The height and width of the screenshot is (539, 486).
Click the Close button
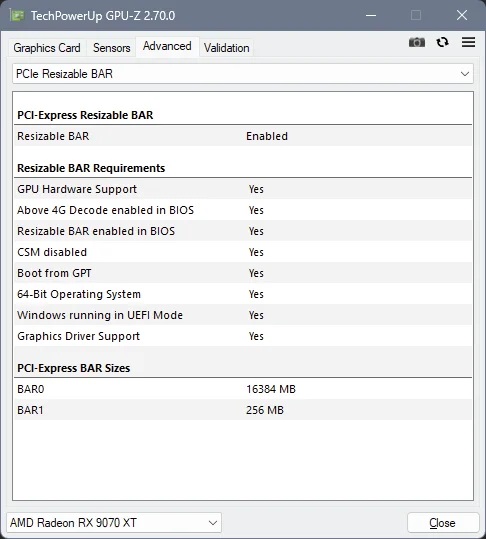[x=443, y=523]
